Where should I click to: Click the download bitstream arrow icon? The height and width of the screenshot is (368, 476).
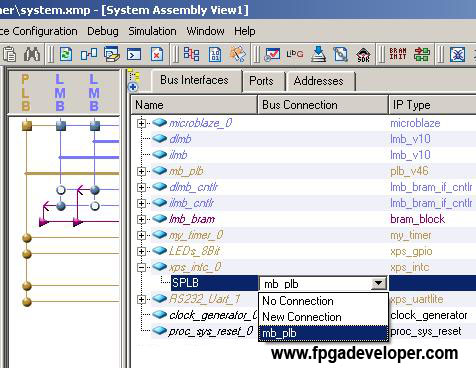click(x=318, y=54)
